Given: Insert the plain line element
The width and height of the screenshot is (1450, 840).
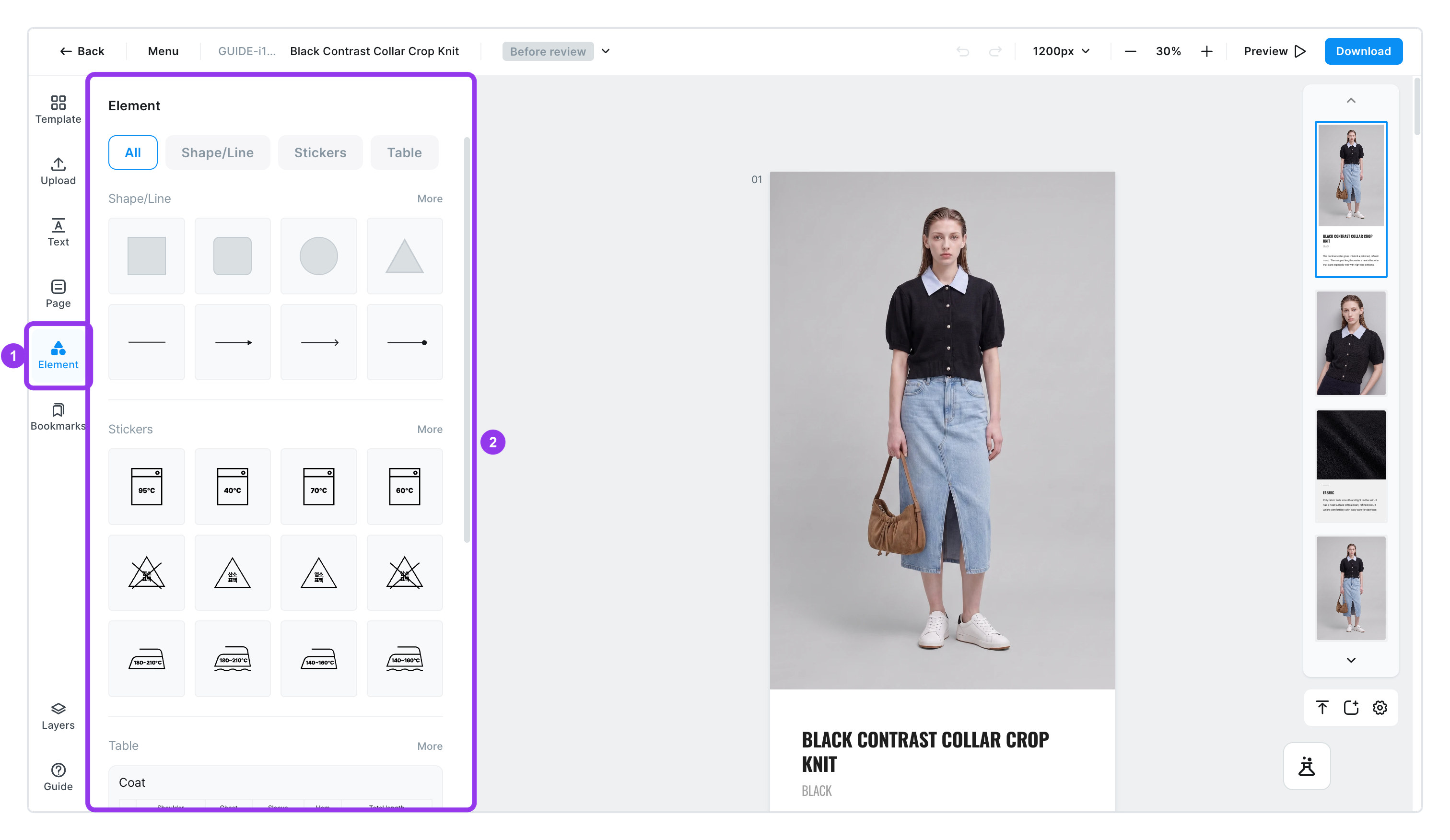Looking at the screenshot, I should 147,342.
